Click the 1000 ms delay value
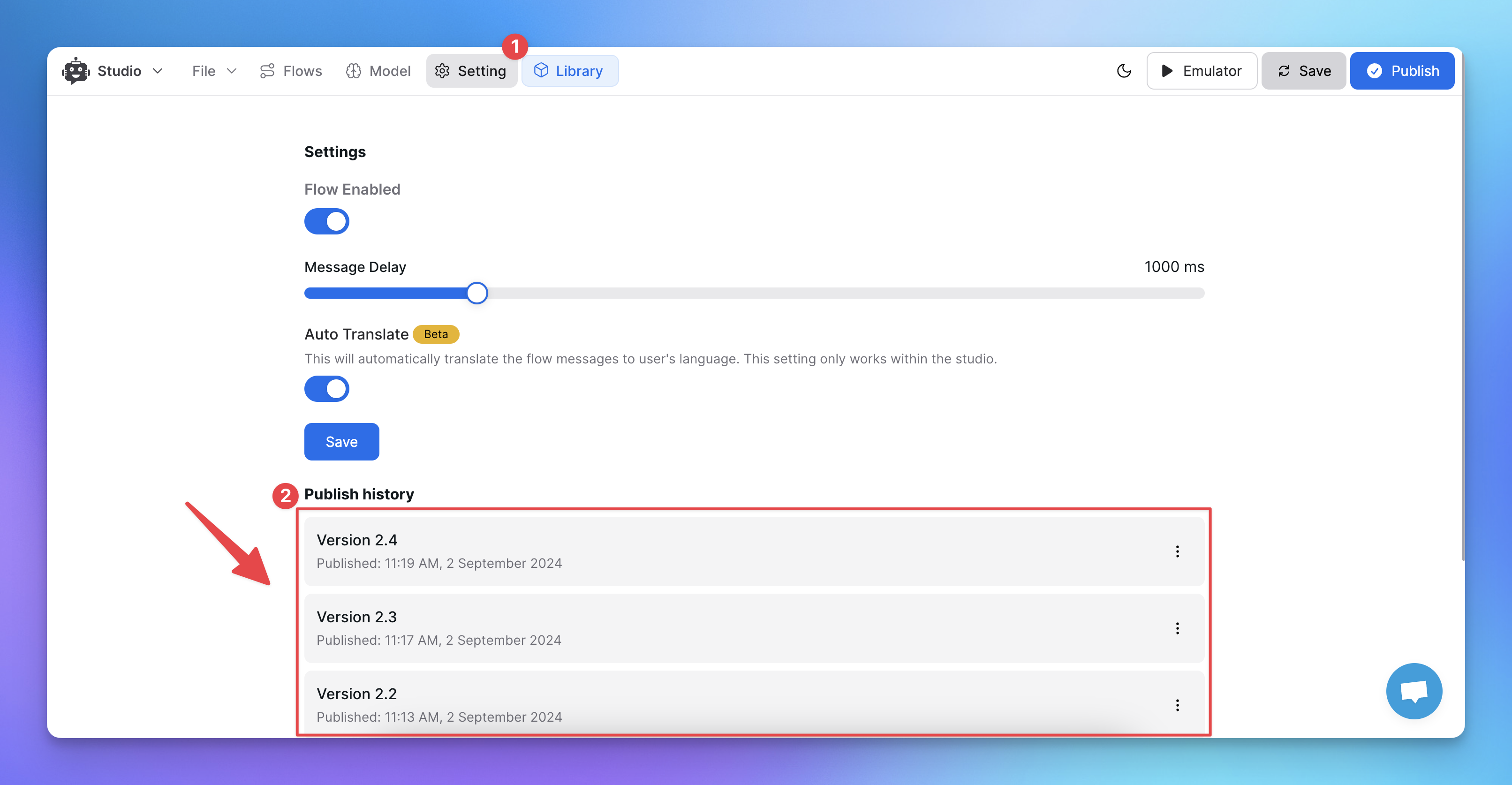1512x785 pixels. 1174,267
